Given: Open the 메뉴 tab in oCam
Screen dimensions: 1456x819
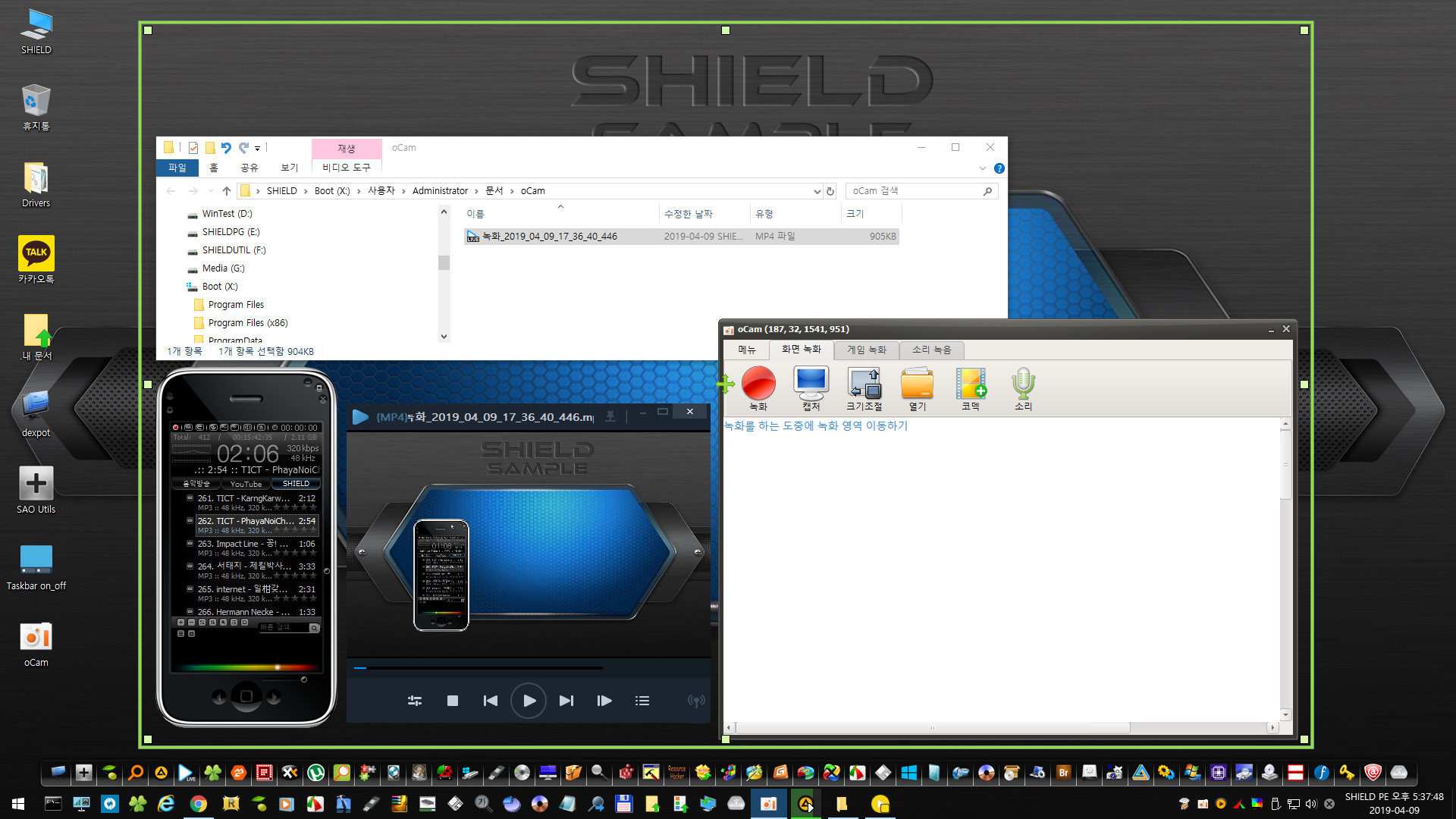Looking at the screenshot, I should [747, 350].
